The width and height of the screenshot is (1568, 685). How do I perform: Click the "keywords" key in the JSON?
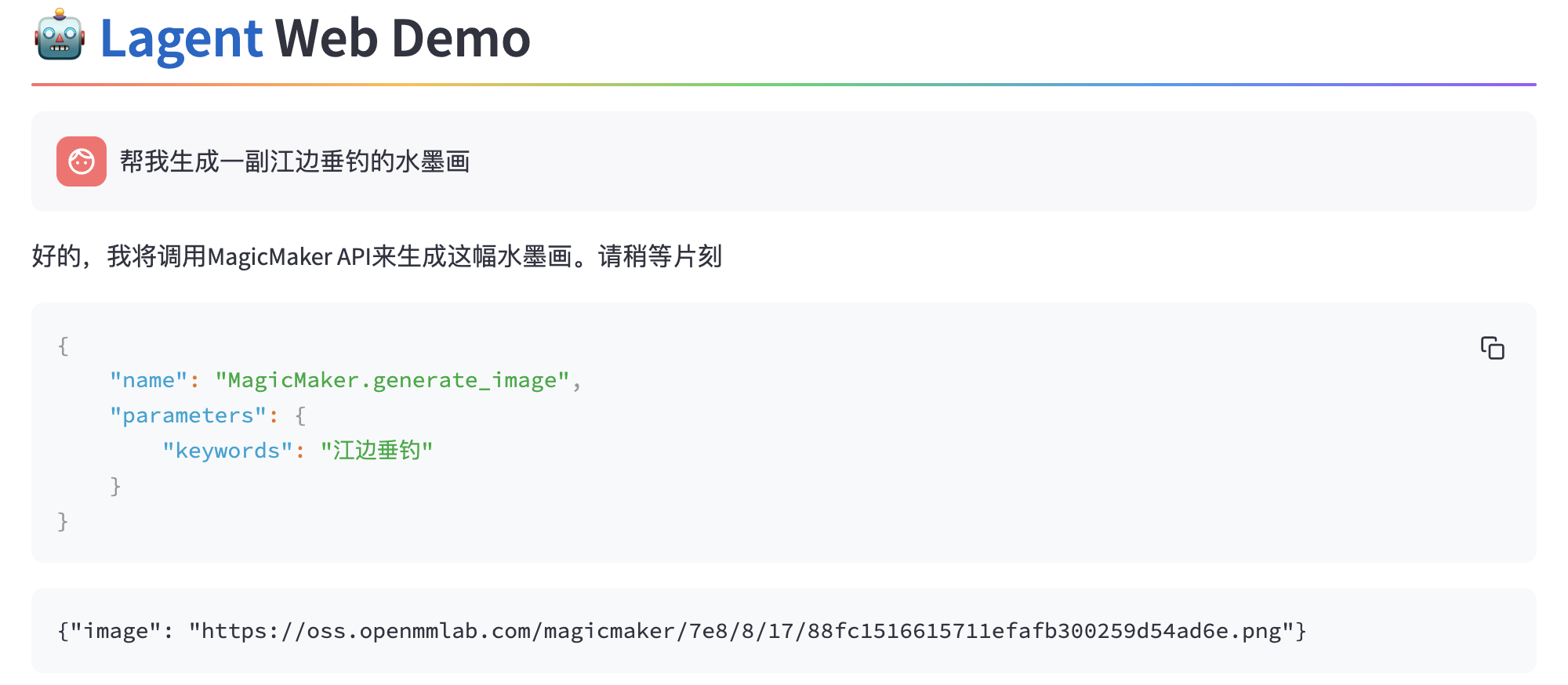click(x=227, y=451)
